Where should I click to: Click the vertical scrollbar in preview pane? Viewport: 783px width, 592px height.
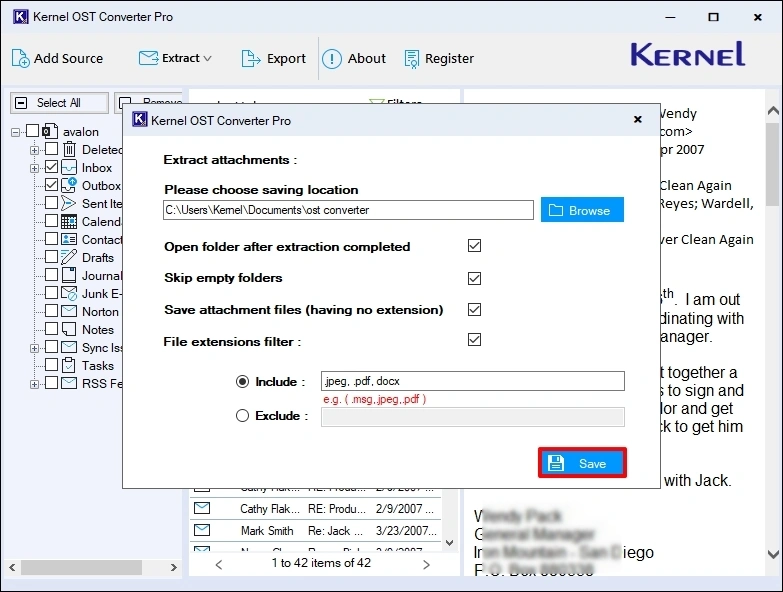click(773, 300)
